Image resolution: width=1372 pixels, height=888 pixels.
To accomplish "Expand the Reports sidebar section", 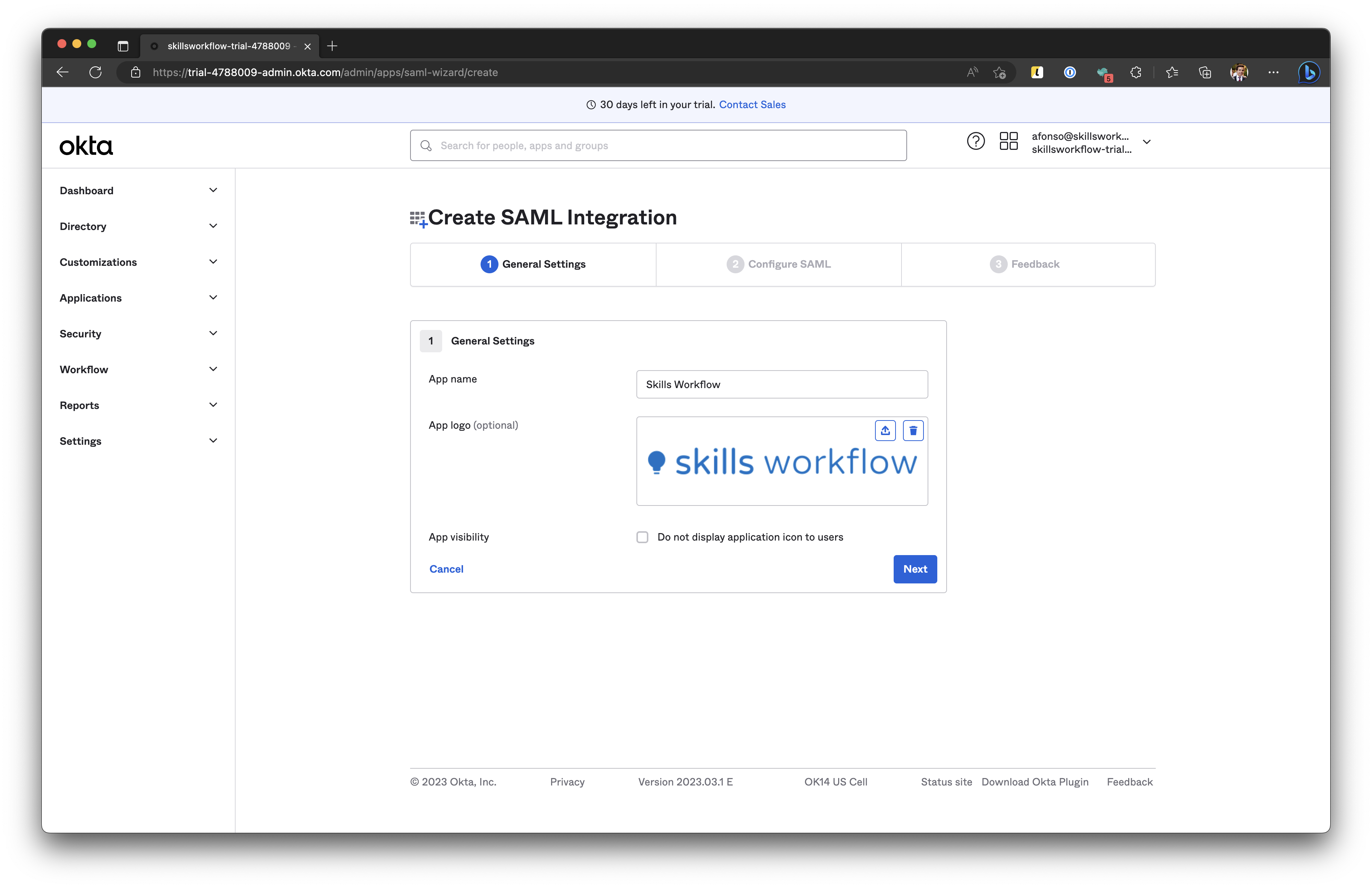I will (138, 404).
